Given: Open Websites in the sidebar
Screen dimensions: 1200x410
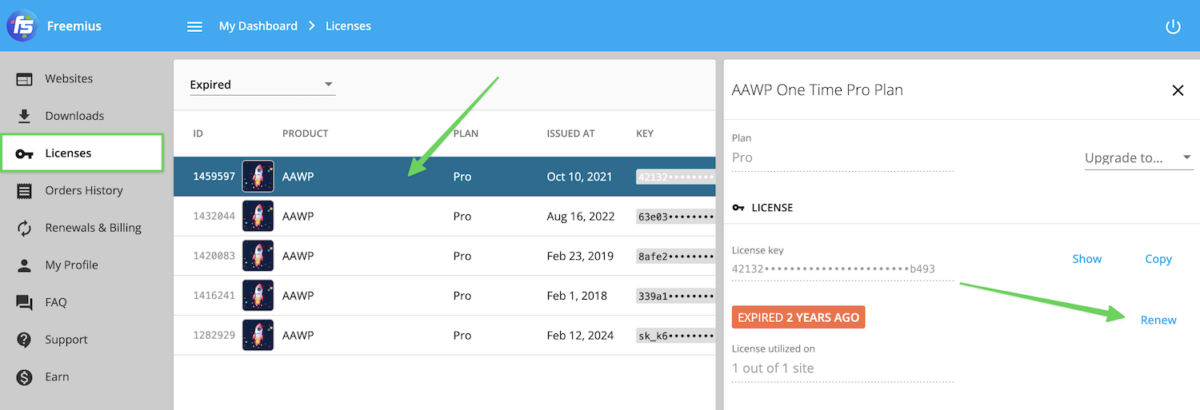Looking at the screenshot, I should pos(69,79).
